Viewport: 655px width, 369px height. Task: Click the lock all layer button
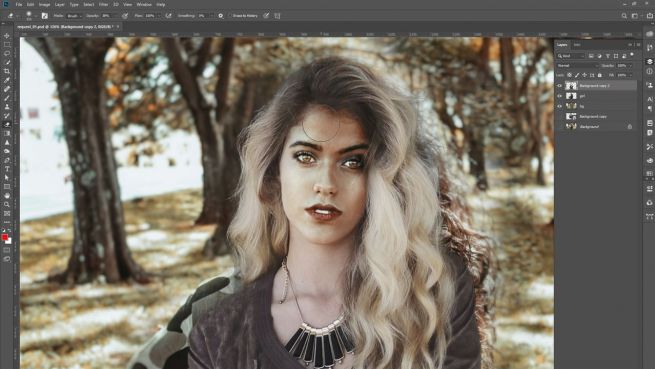pos(600,75)
